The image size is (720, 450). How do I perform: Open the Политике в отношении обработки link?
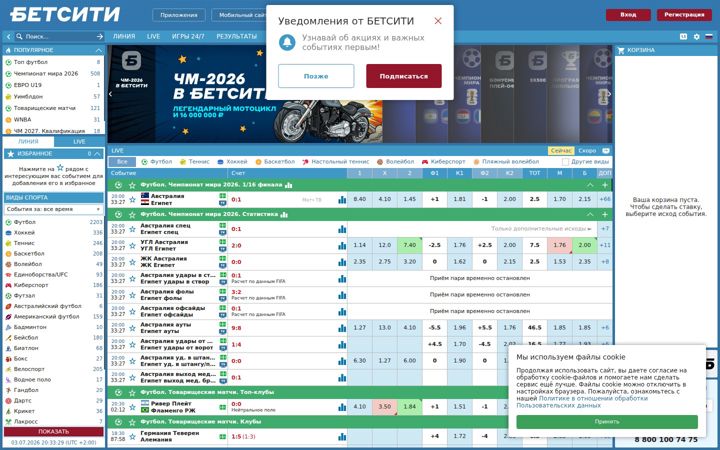pos(593,399)
